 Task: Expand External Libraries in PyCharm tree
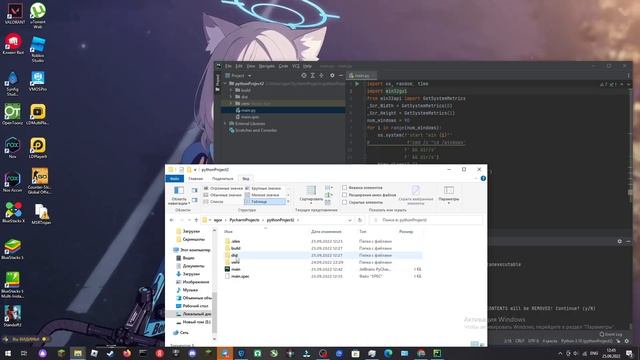pyautogui.click(x=225, y=123)
